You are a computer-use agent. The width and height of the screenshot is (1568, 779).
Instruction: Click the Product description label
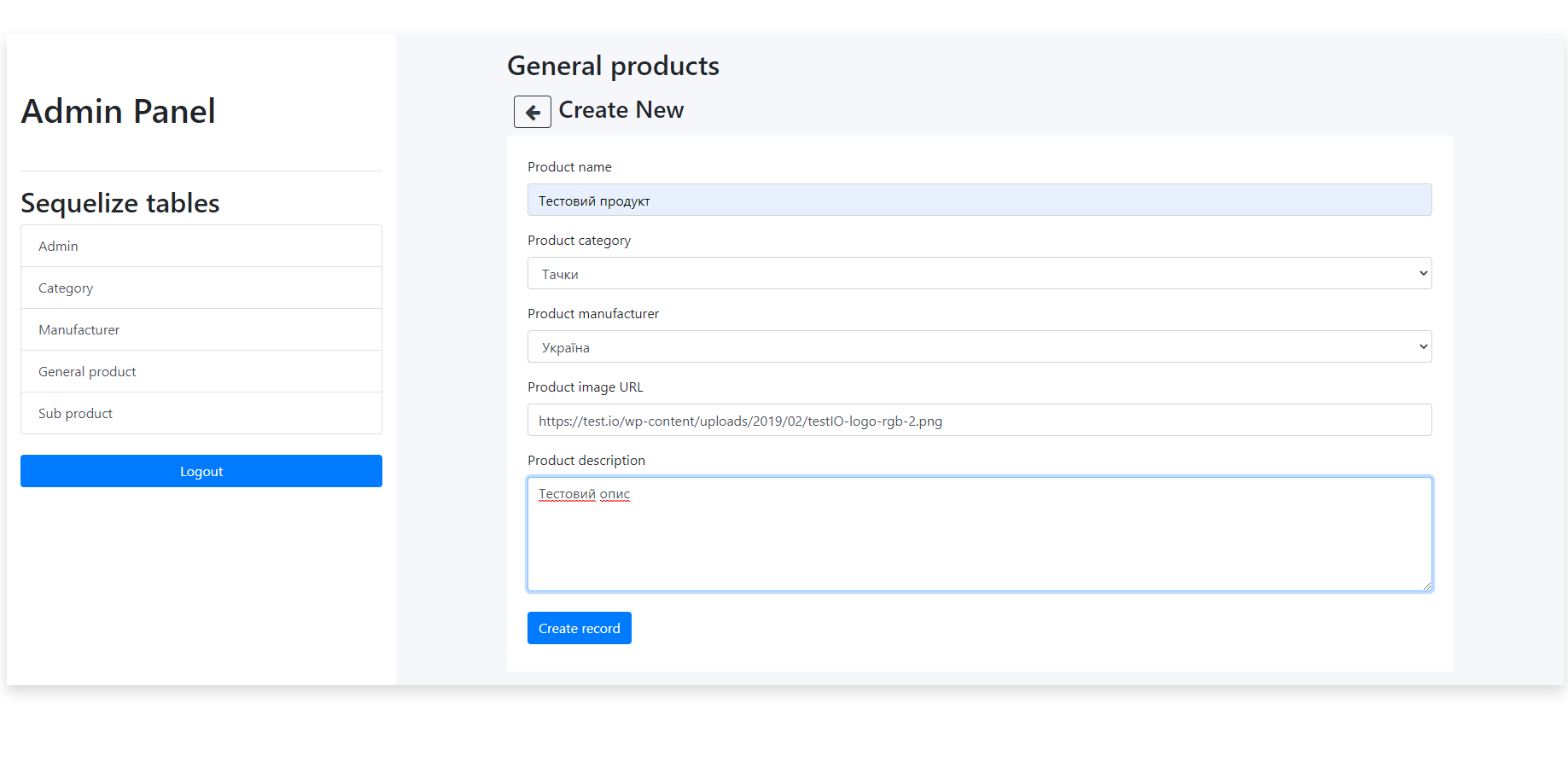586,460
